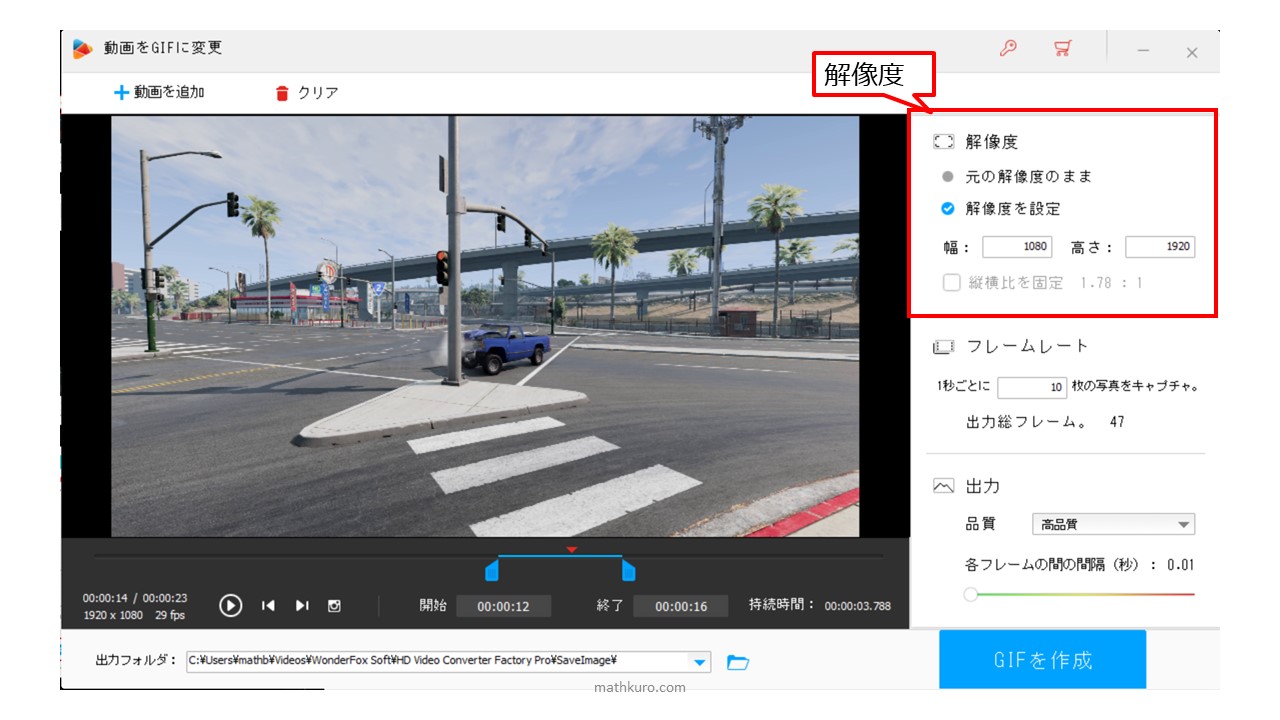The height and width of the screenshot is (720, 1280).
Task: Select 元の解像度のまま radio option
Action: 1018,176
